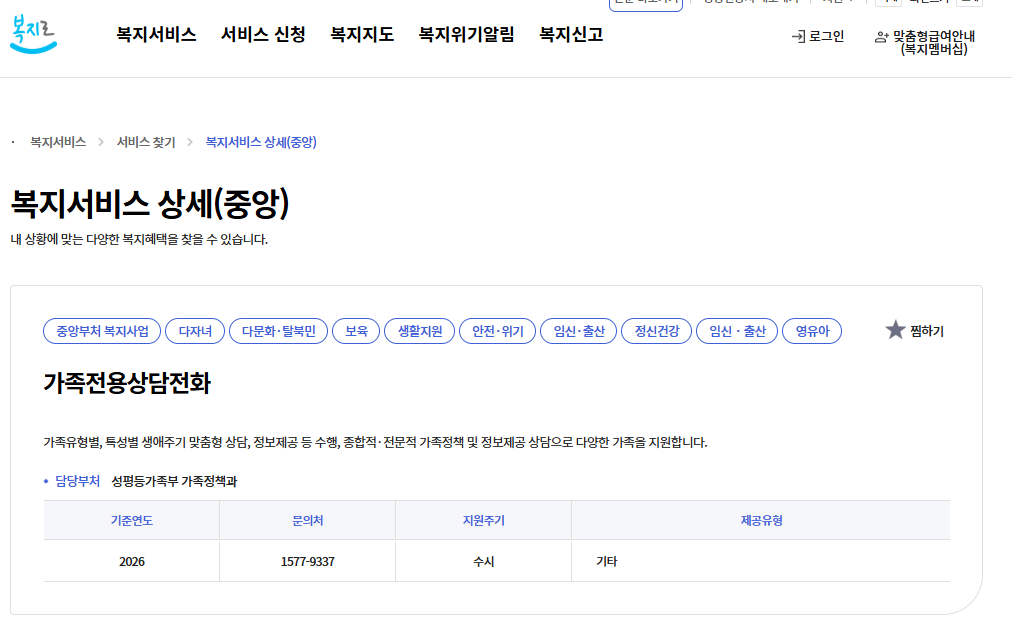Select the 중앙부처 복지사업 tag
Viewport: 1012px width, 624px height.
(x=102, y=331)
